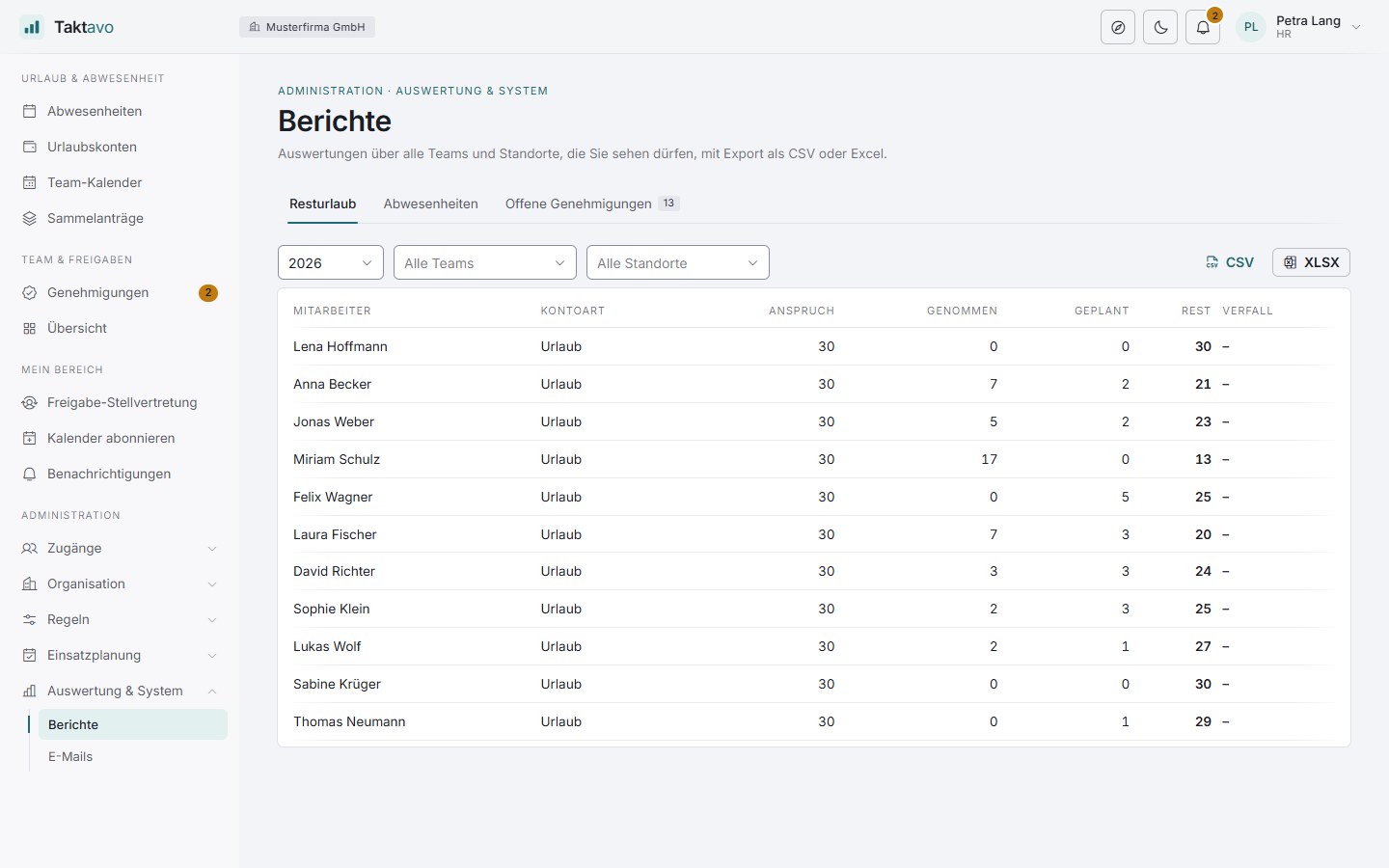
Task: Open the Alle Teams dropdown
Action: pos(485,262)
